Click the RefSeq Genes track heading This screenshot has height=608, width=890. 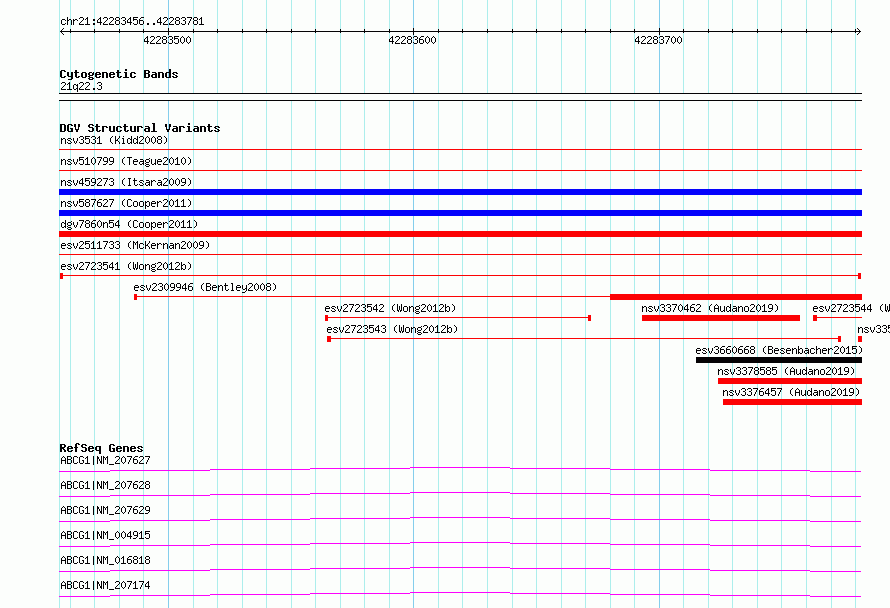101,448
